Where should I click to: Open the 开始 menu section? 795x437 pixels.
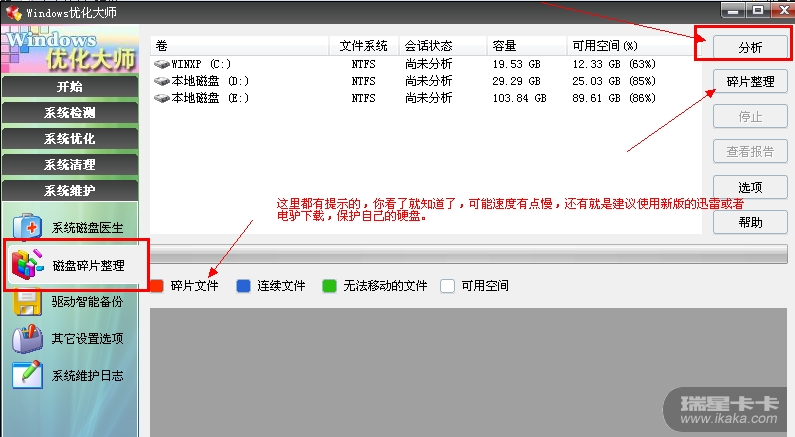coord(70,87)
